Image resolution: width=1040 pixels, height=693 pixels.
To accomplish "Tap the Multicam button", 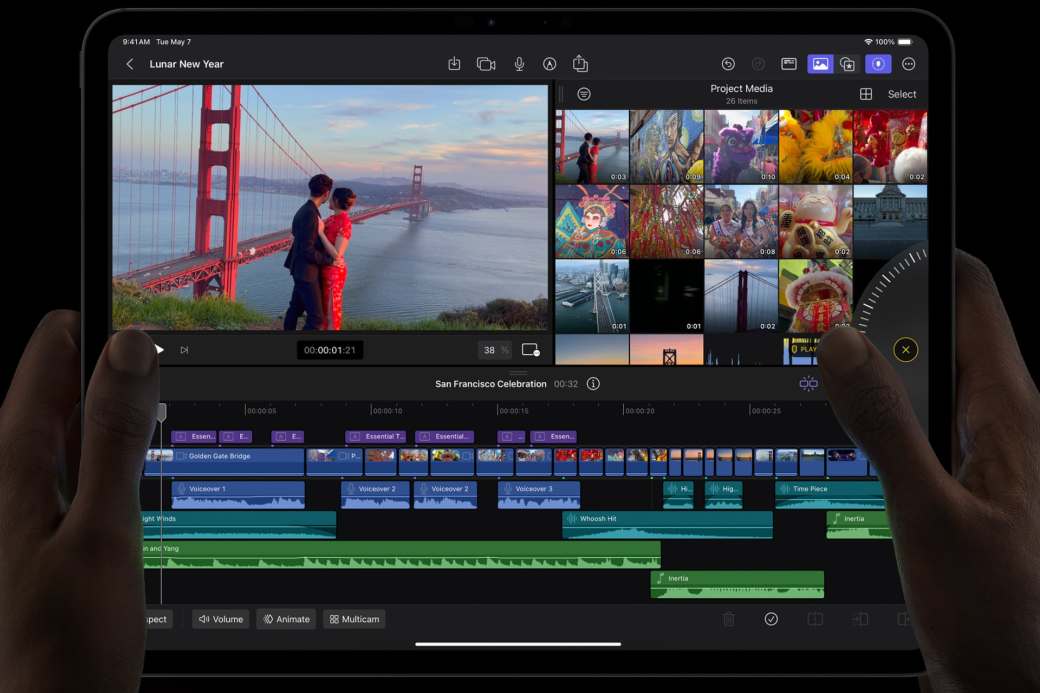I will coord(355,619).
